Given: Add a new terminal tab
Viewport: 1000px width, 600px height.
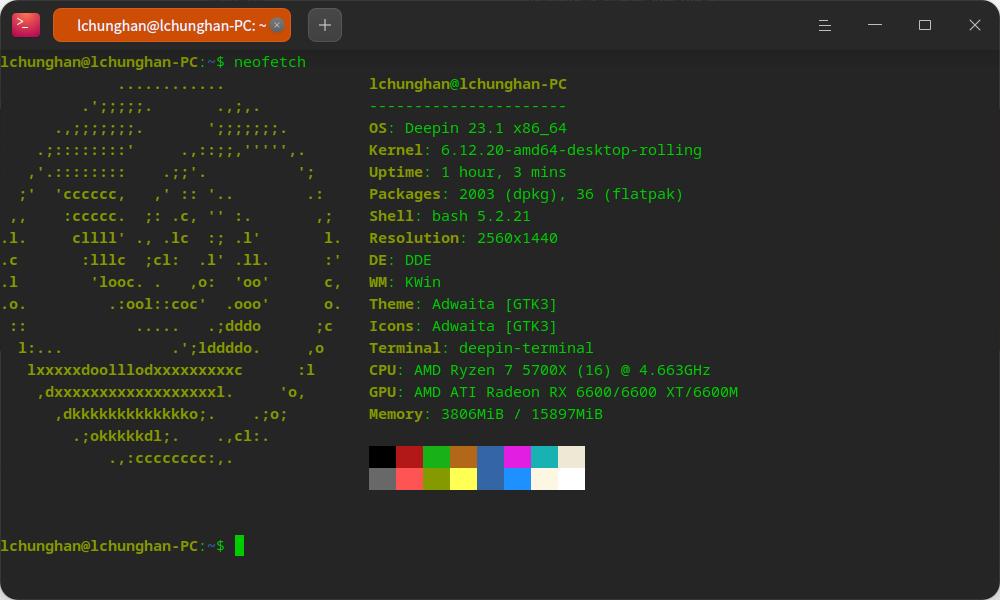Looking at the screenshot, I should click(x=325, y=25).
